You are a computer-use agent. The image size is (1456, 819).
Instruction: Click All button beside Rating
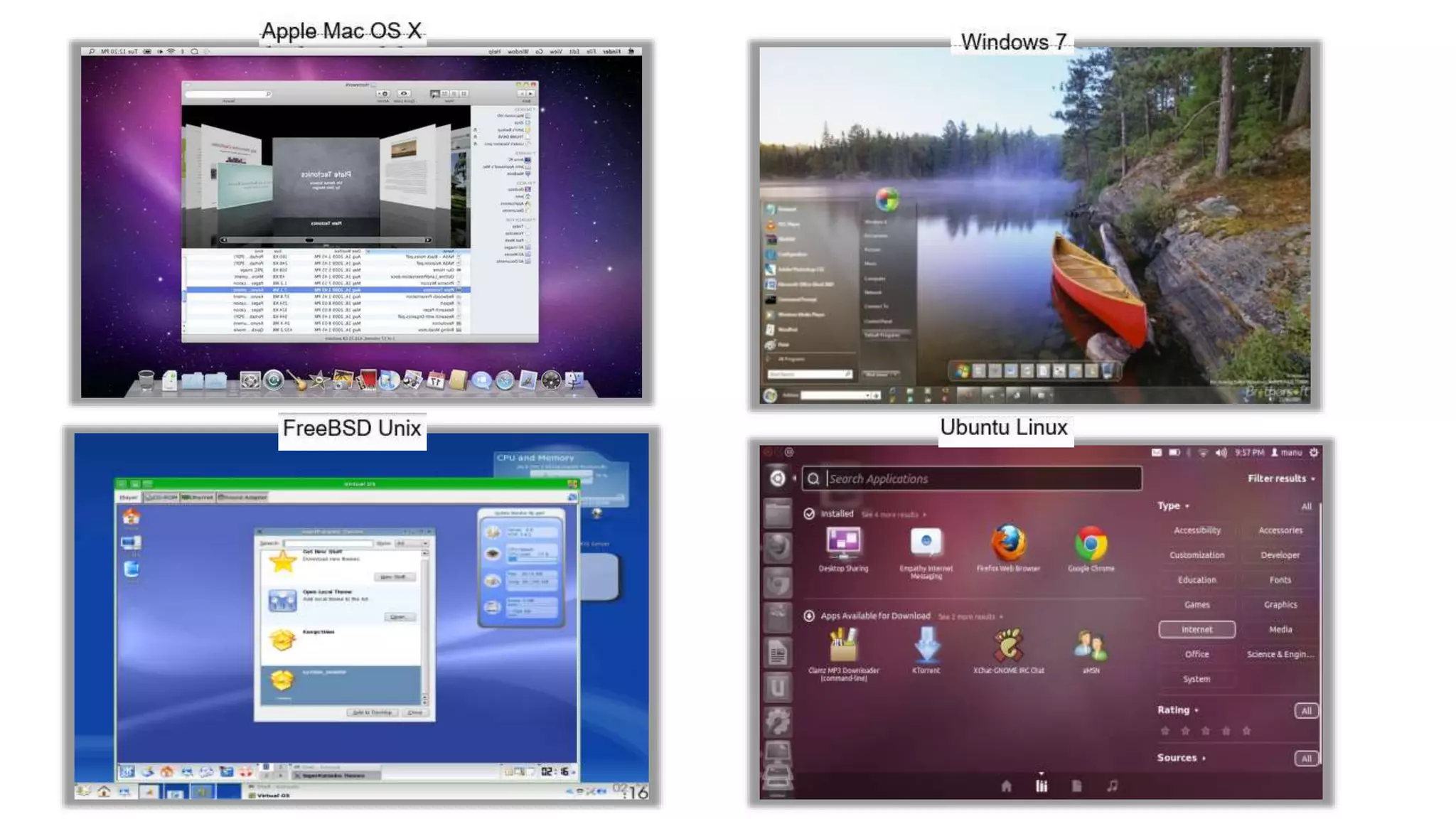click(x=1306, y=710)
